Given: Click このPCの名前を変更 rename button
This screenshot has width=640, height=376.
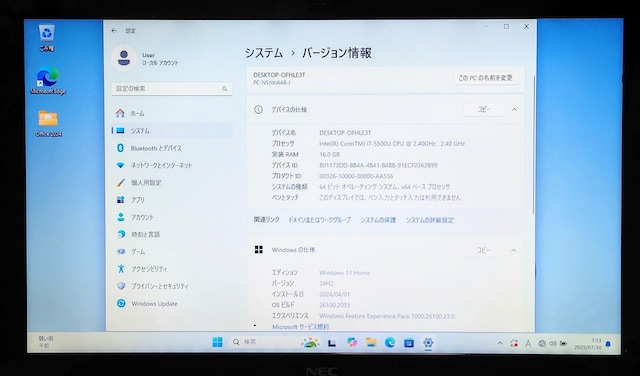Looking at the screenshot, I should pyautogui.click(x=485, y=78).
